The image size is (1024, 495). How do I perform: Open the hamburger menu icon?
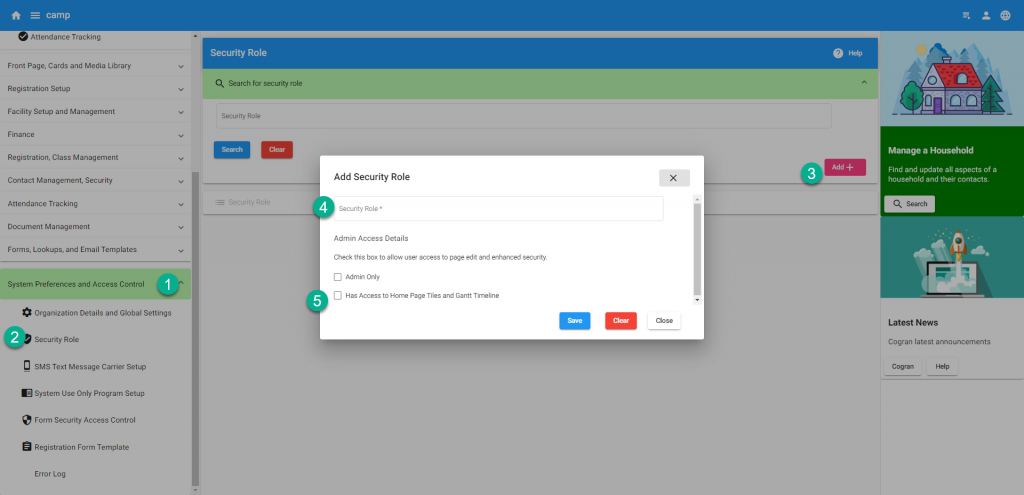pos(35,15)
